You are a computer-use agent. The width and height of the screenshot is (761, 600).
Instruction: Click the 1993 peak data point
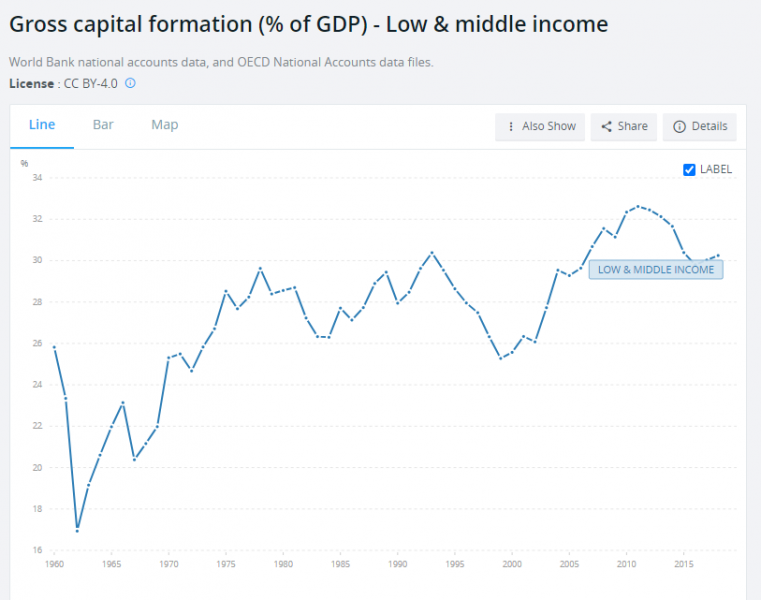click(432, 252)
